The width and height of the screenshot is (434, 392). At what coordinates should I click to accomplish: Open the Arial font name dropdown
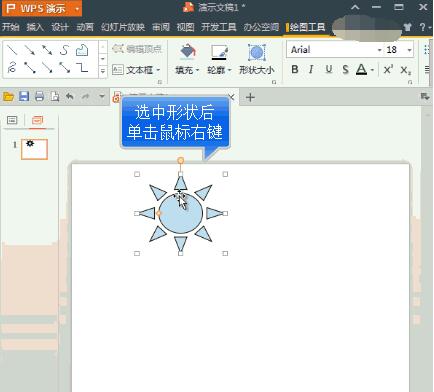(379, 50)
